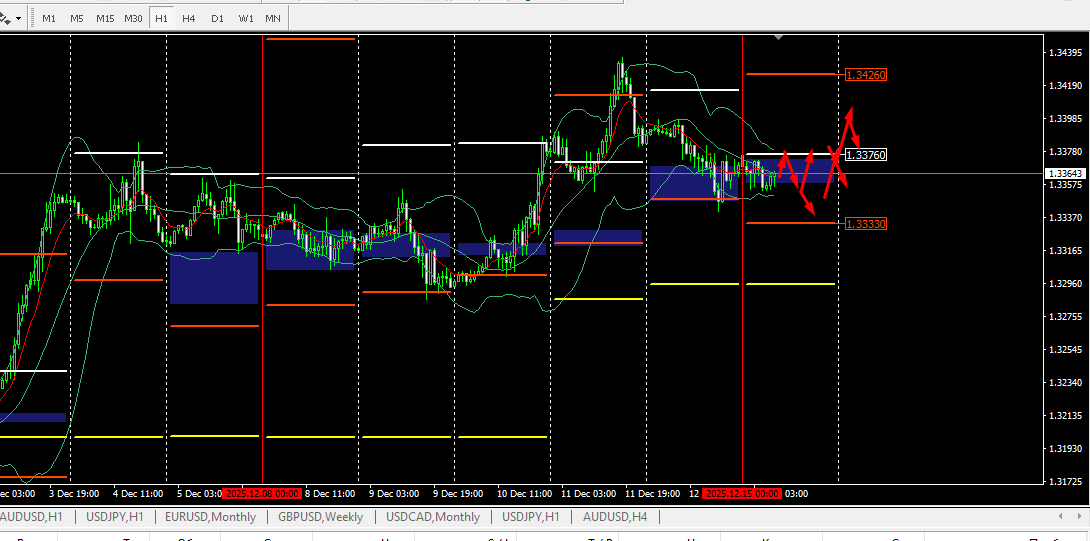Image resolution: width=1090 pixels, height=541 pixels.
Task: Select the D1 daily timeframe
Action: 218,19
